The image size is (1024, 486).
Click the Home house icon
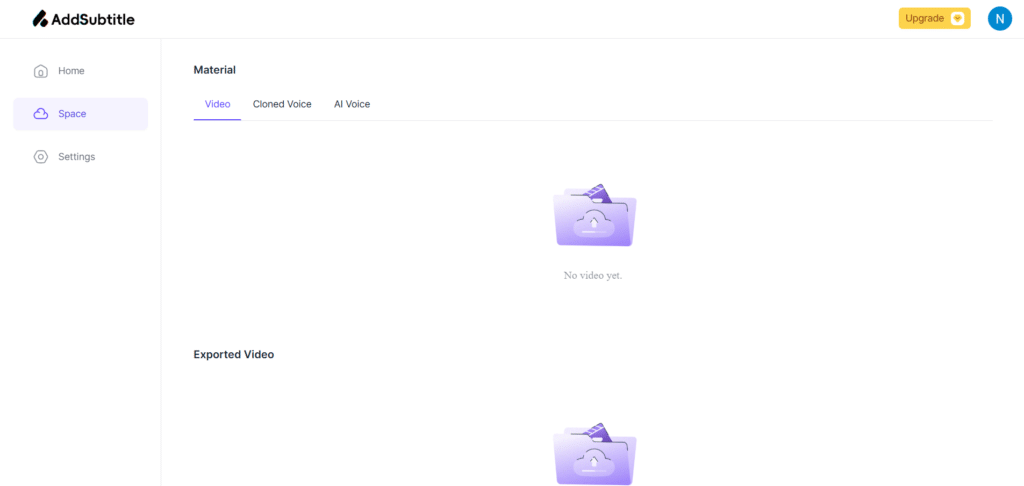tap(41, 71)
